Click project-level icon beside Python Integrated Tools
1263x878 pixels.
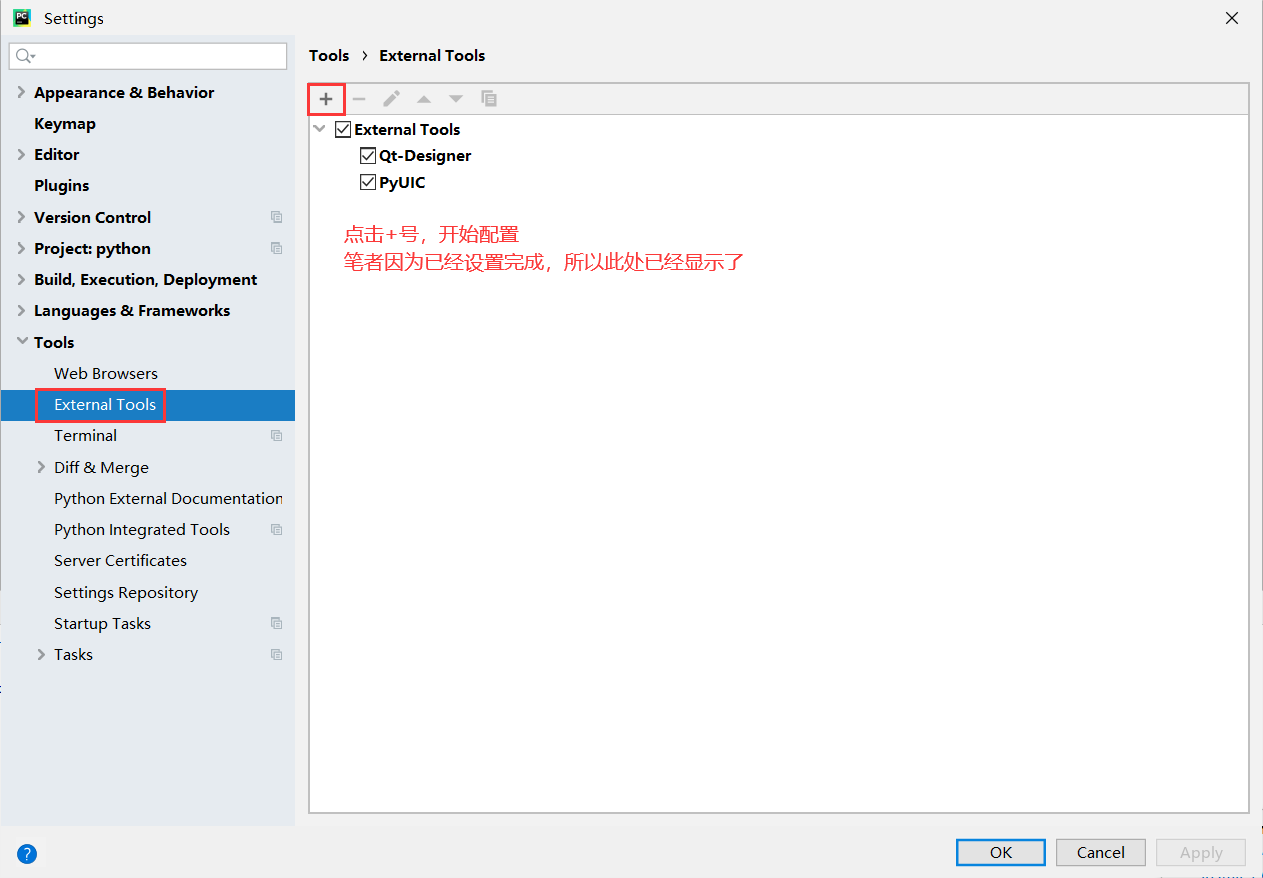(277, 530)
